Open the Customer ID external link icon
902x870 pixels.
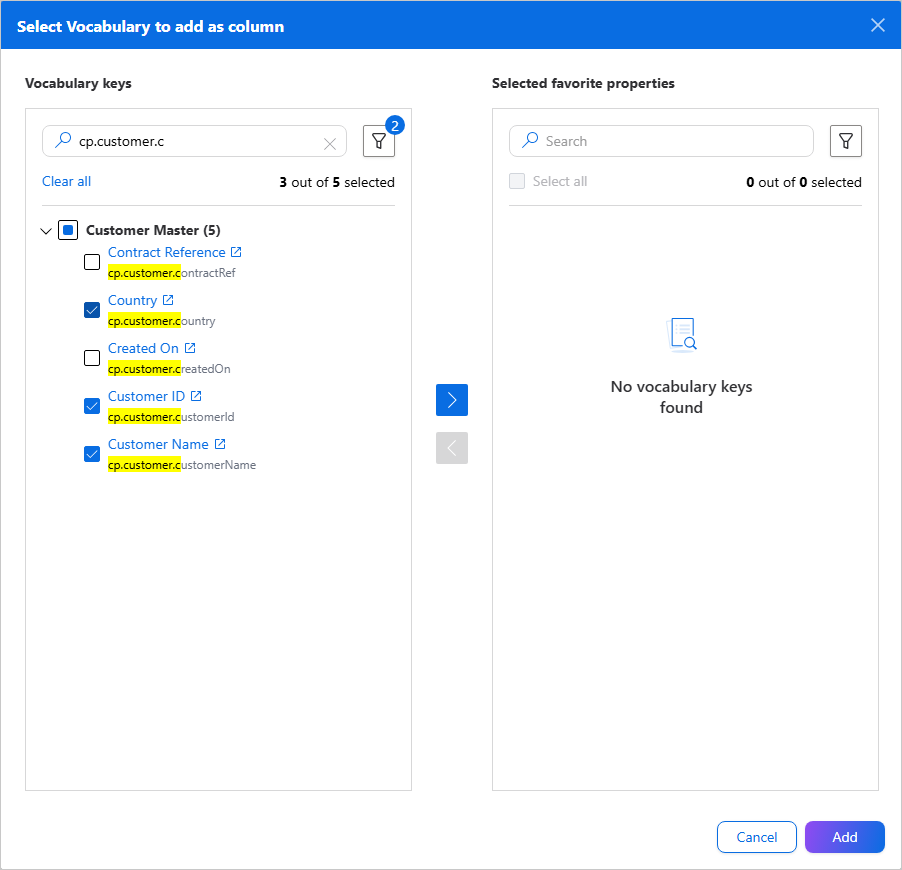196,396
